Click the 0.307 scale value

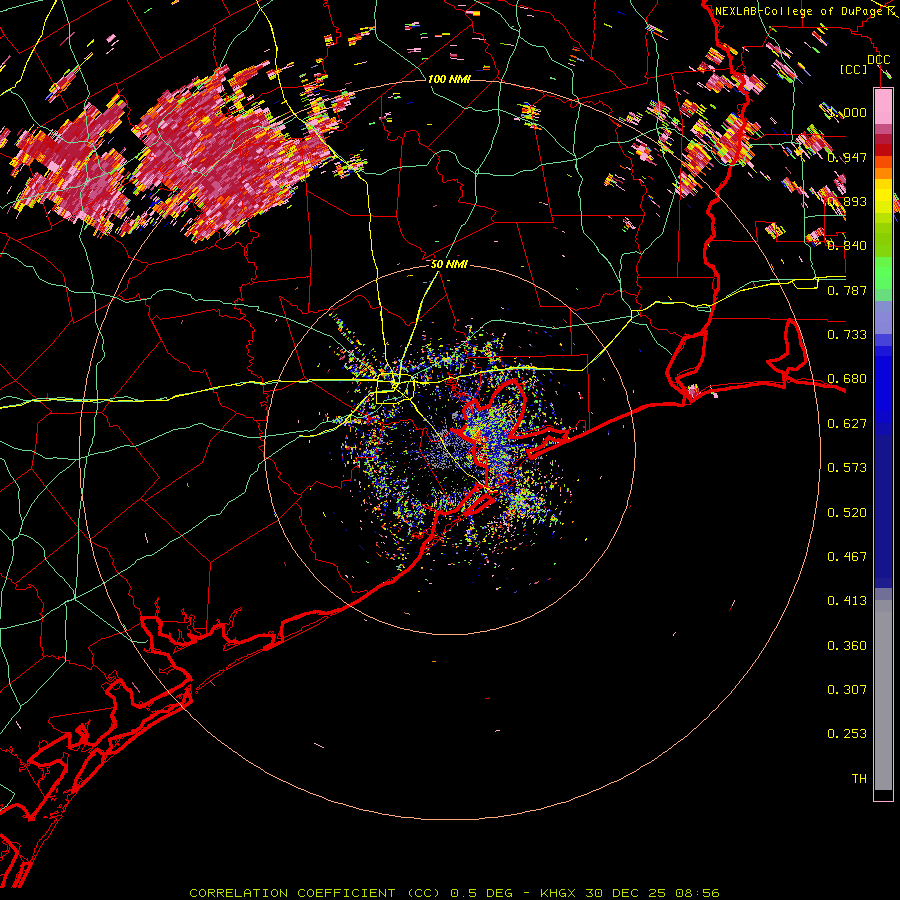click(847, 690)
